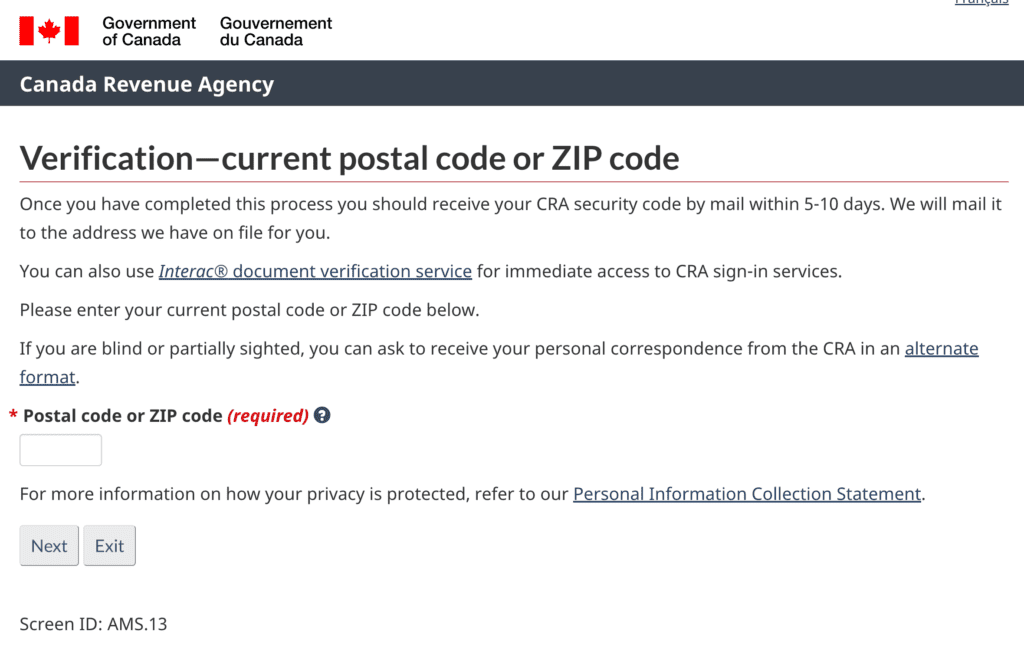Click the Next button
1024x651 pixels.
pyautogui.click(x=49, y=546)
